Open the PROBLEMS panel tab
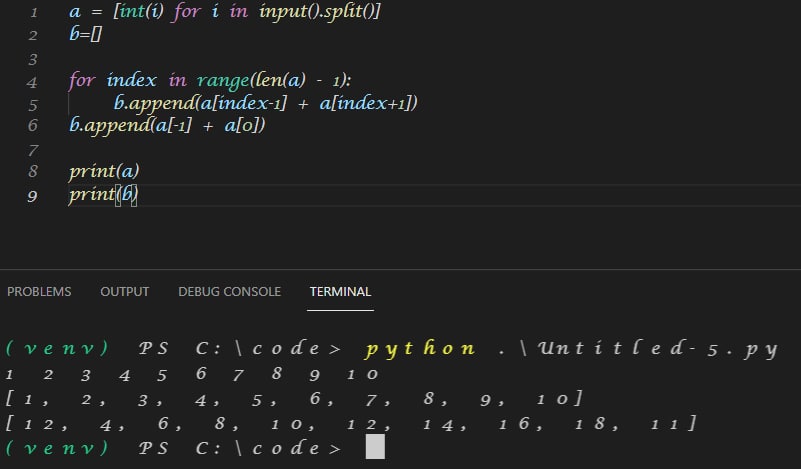 coord(39,292)
